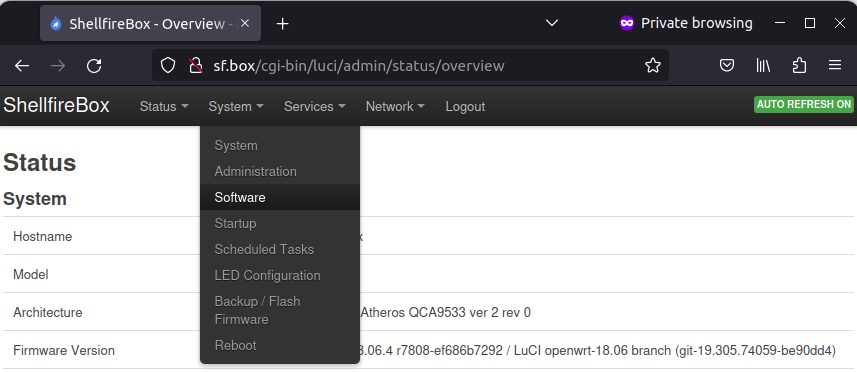
Task: Open the LED Configuration menu entry
Action: (280, 275)
